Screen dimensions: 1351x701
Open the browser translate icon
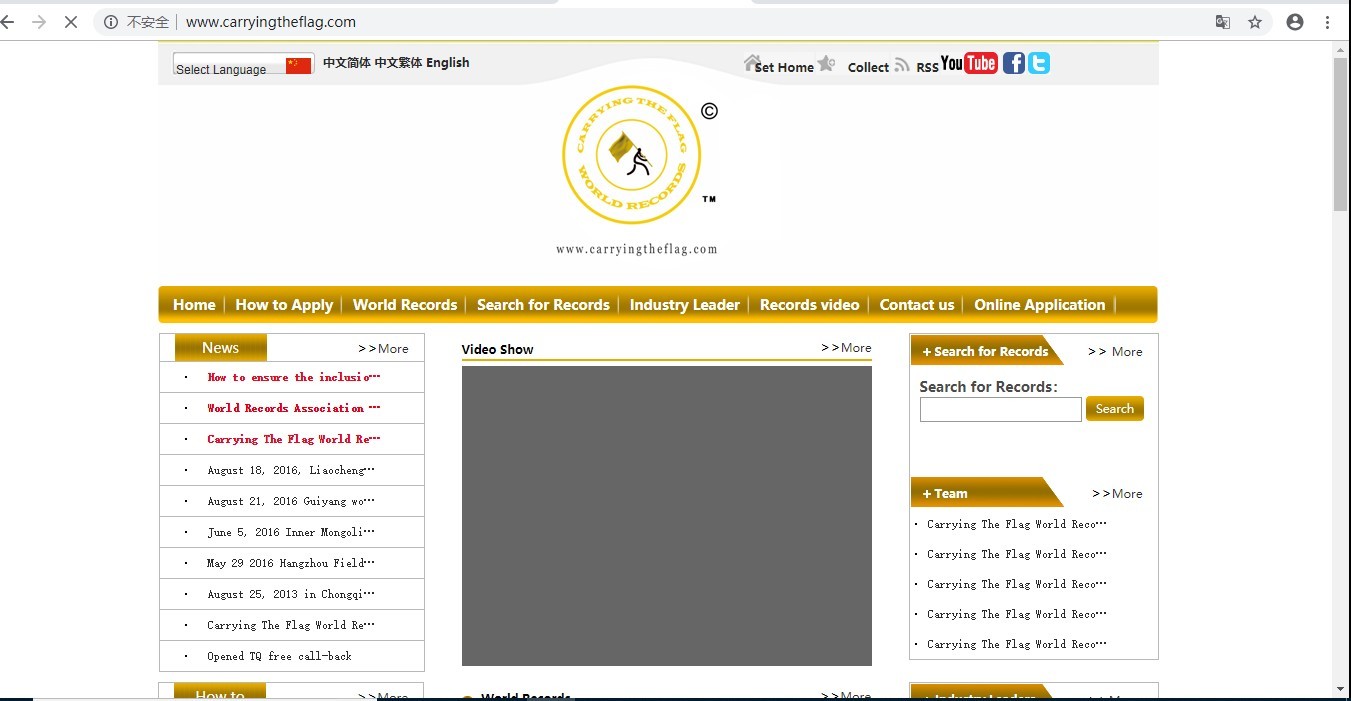(x=1222, y=22)
